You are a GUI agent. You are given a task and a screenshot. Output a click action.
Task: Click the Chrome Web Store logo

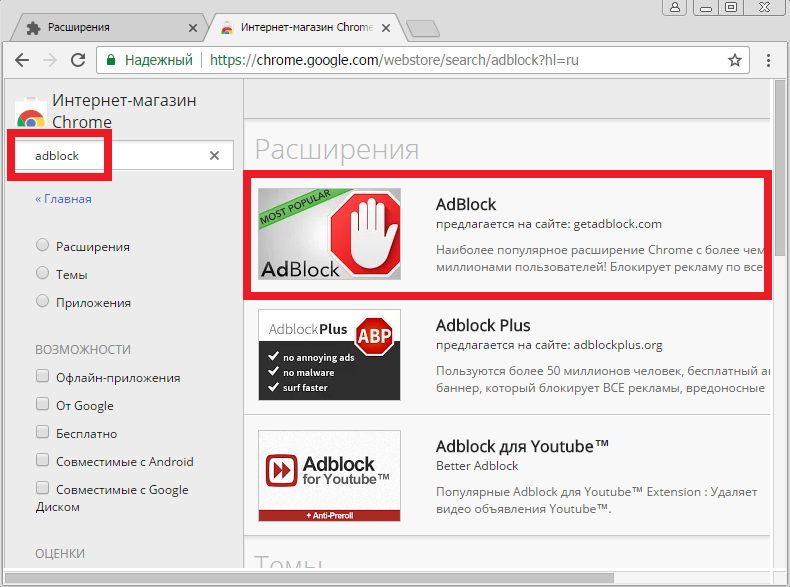pyautogui.click(x=31, y=112)
